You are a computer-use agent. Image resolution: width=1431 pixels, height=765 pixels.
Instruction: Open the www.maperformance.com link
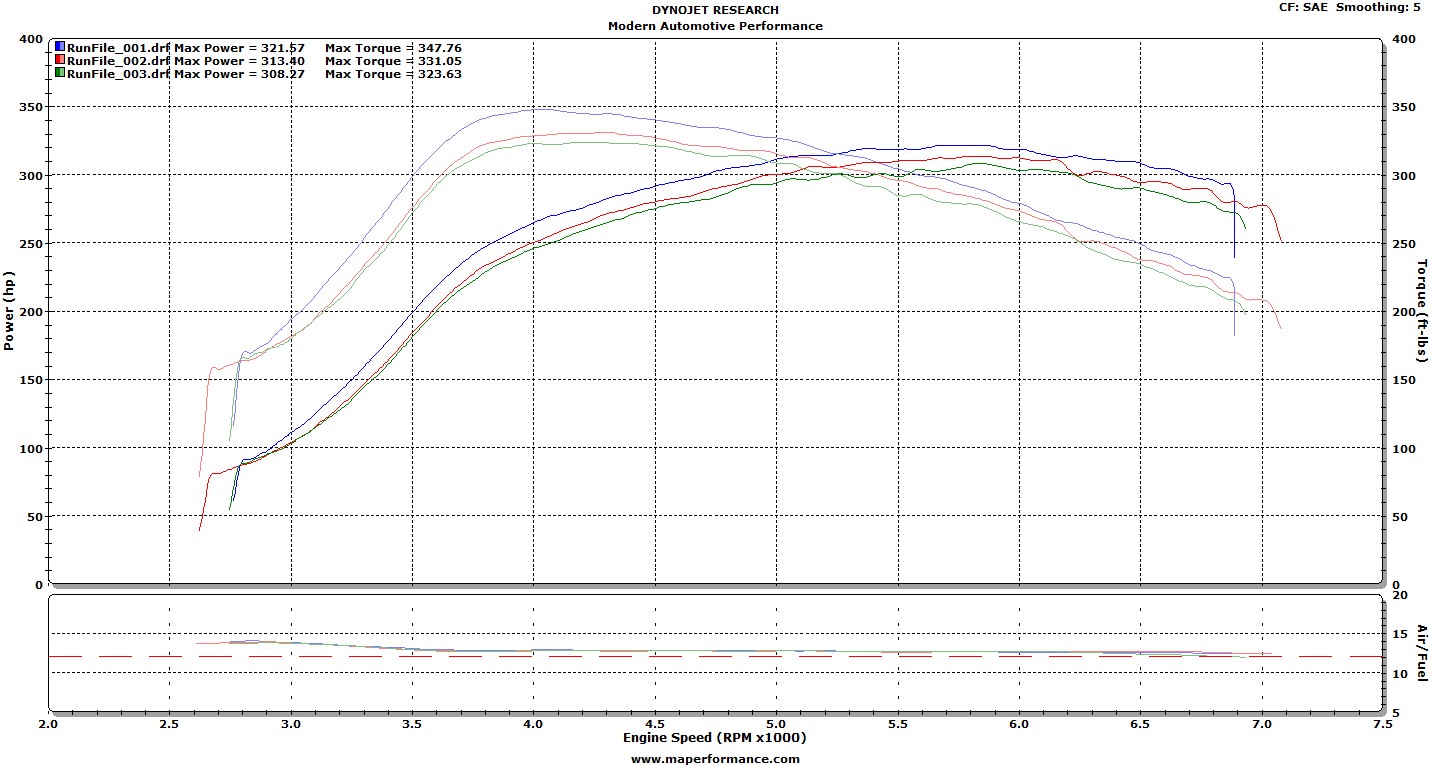coord(715,758)
